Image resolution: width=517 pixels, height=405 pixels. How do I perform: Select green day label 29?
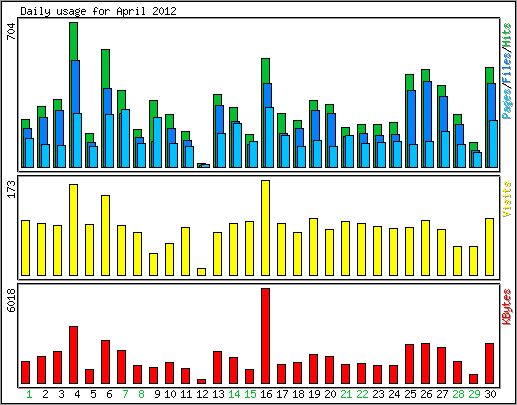(x=474, y=394)
